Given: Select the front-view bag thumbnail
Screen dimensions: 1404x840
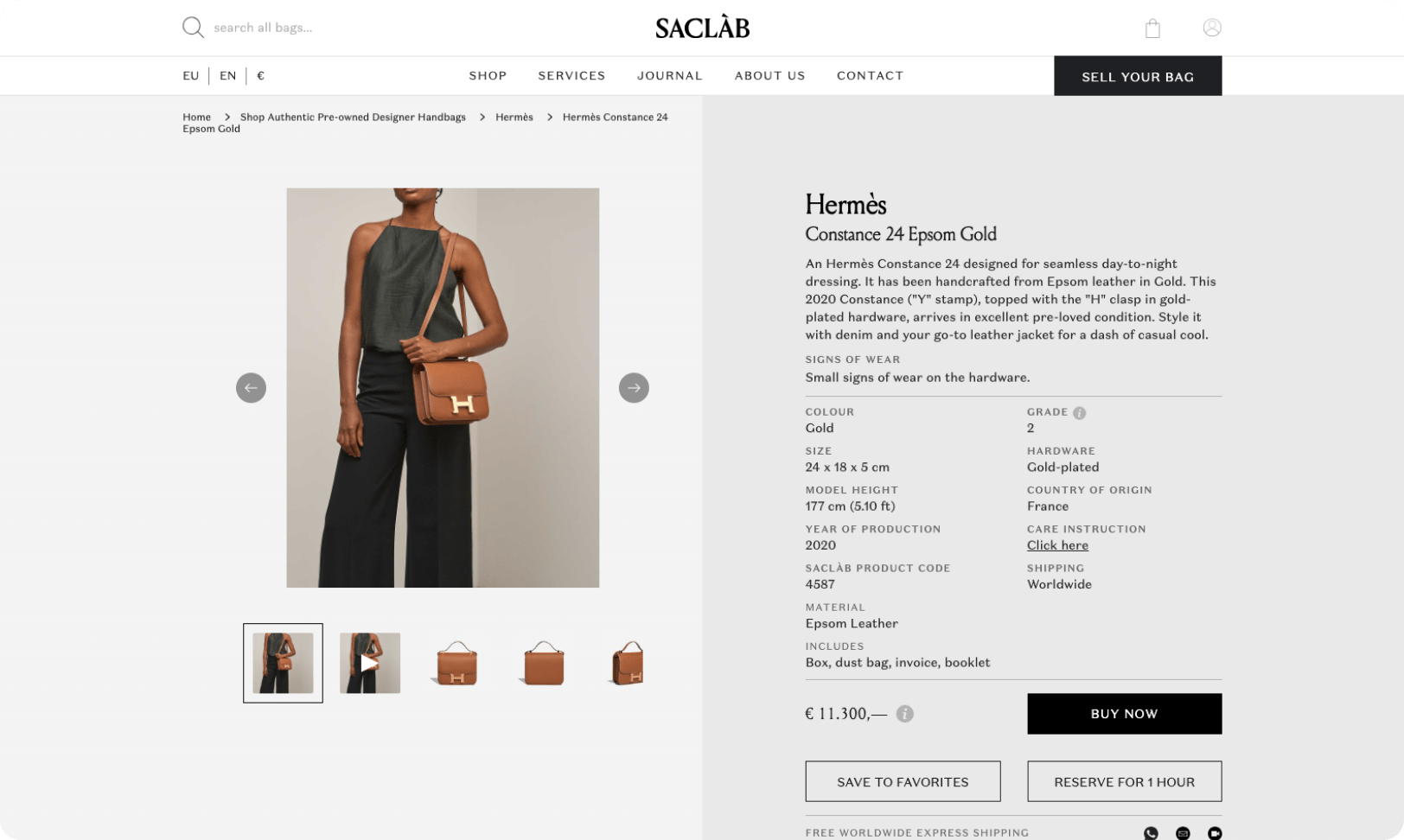Looking at the screenshot, I should pos(457,663).
